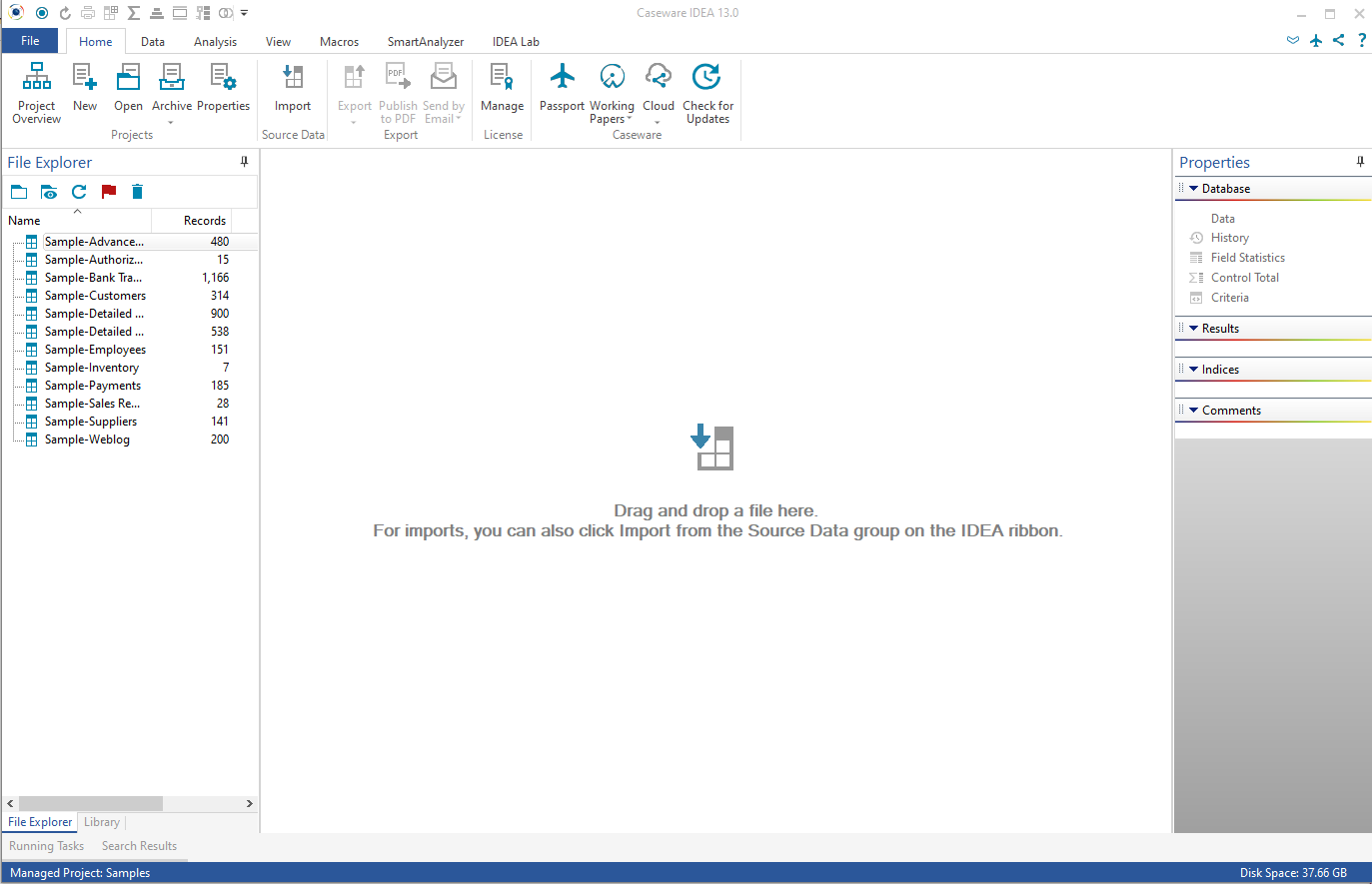Open the Customize Quick Access Toolbar dropdown

[244, 13]
